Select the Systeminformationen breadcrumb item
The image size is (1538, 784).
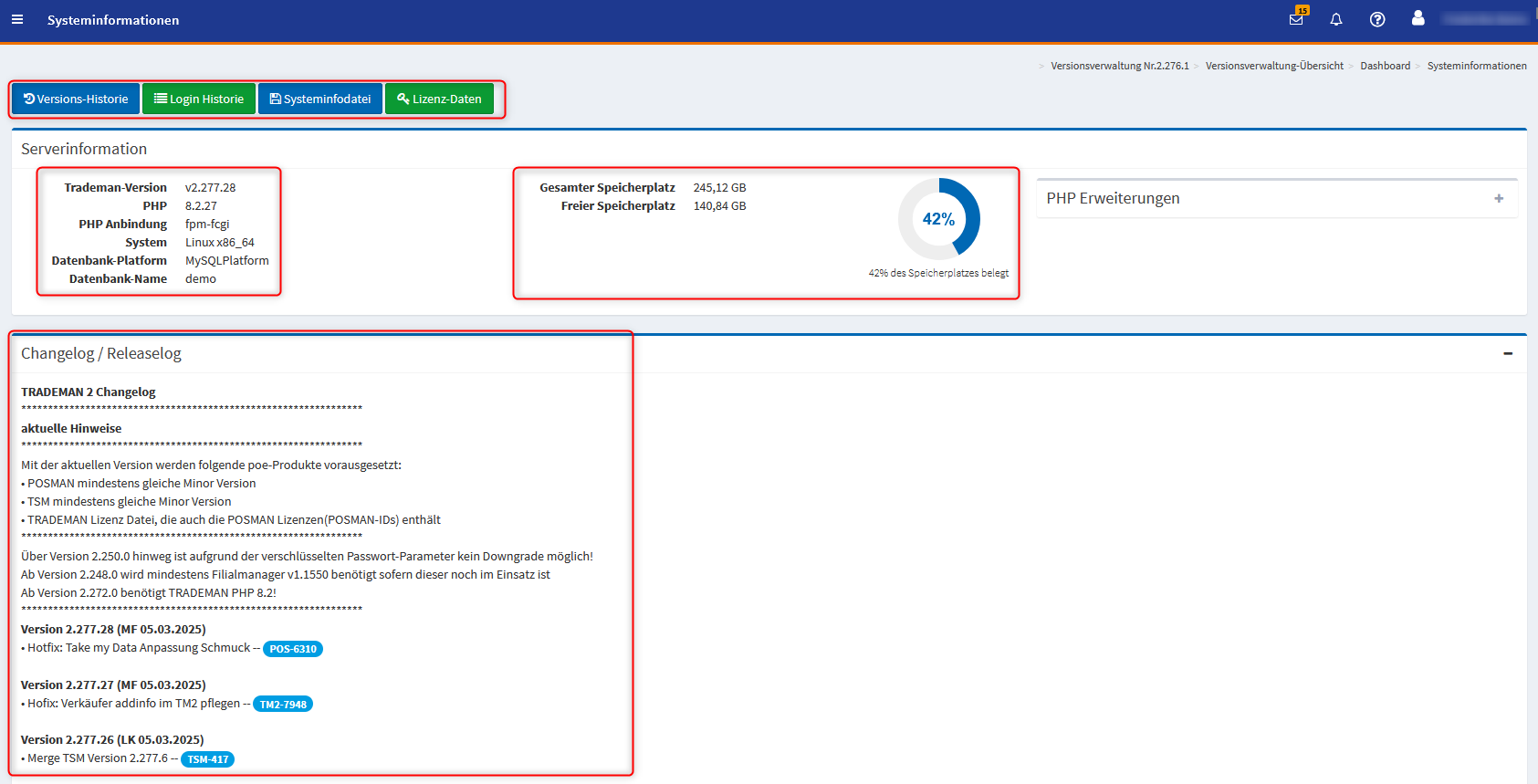click(1476, 66)
